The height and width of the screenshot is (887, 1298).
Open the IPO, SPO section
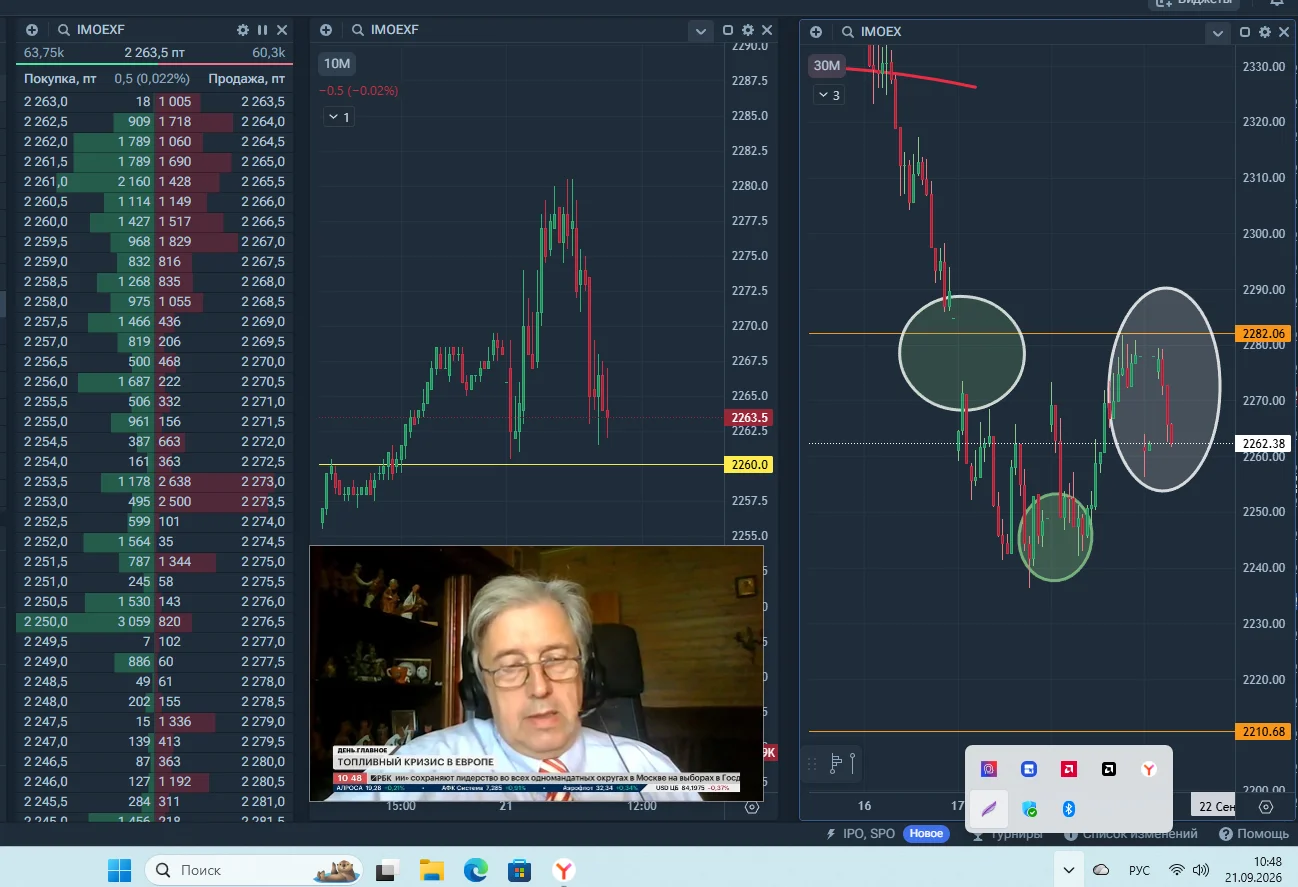[x=860, y=834]
